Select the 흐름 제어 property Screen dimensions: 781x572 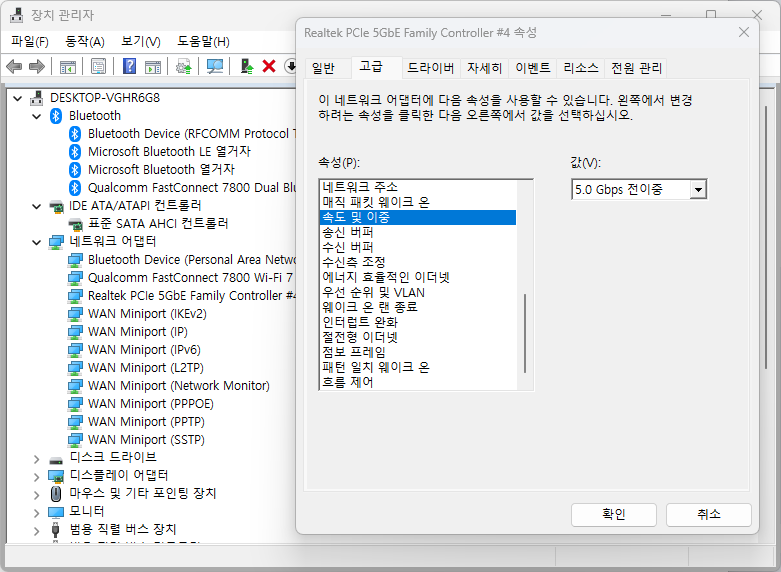point(417,382)
